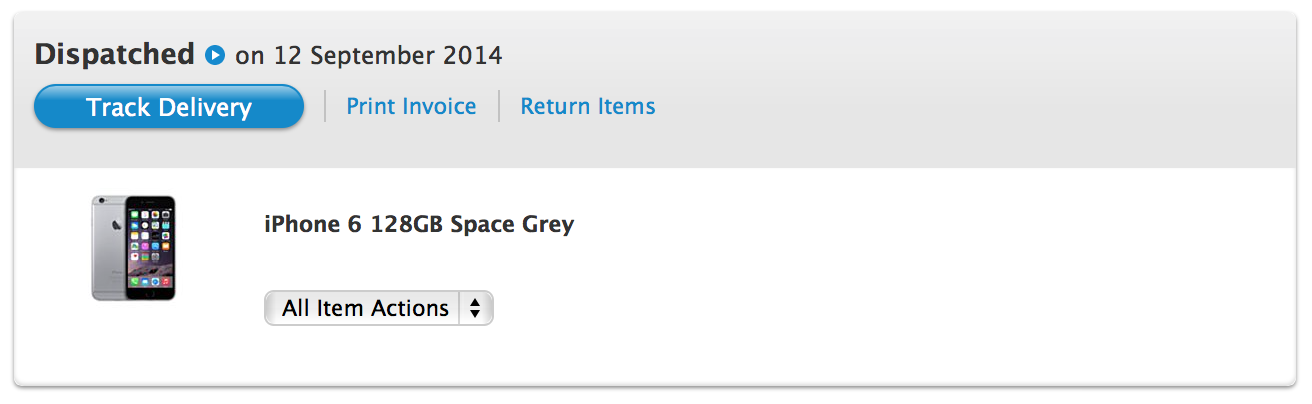Click the Dispatched status heading
1312x404 pixels.
[114, 54]
